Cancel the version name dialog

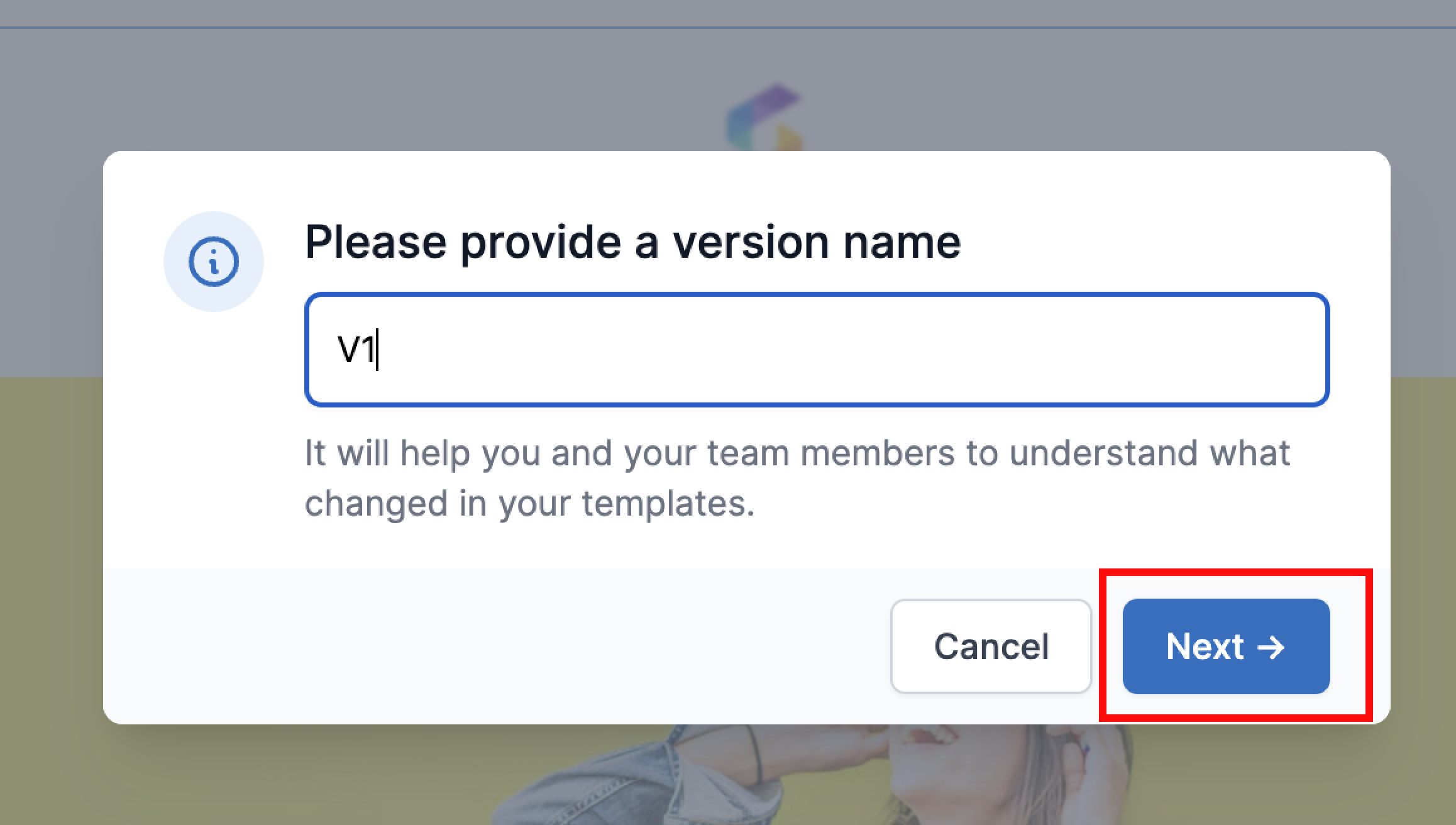991,646
